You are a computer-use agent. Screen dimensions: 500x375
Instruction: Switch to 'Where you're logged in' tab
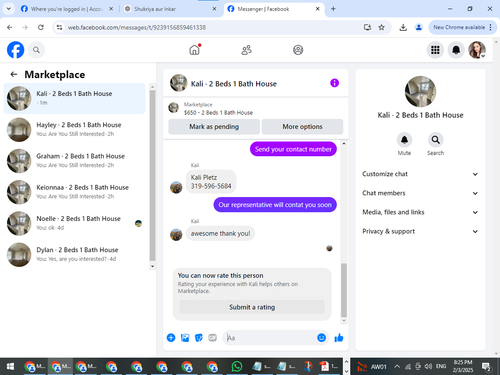(x=67, y=9)
